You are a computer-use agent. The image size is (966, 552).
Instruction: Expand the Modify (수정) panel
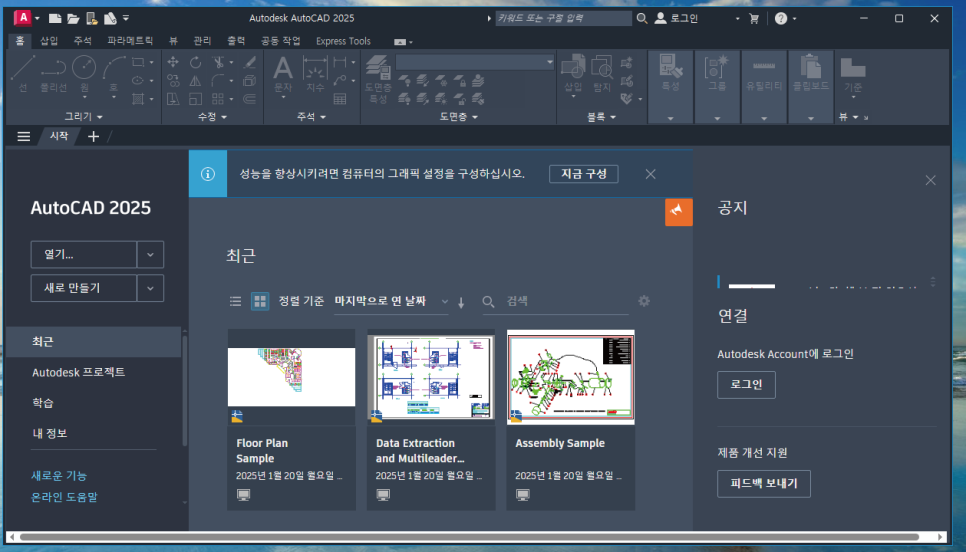(x=213, y=116)
